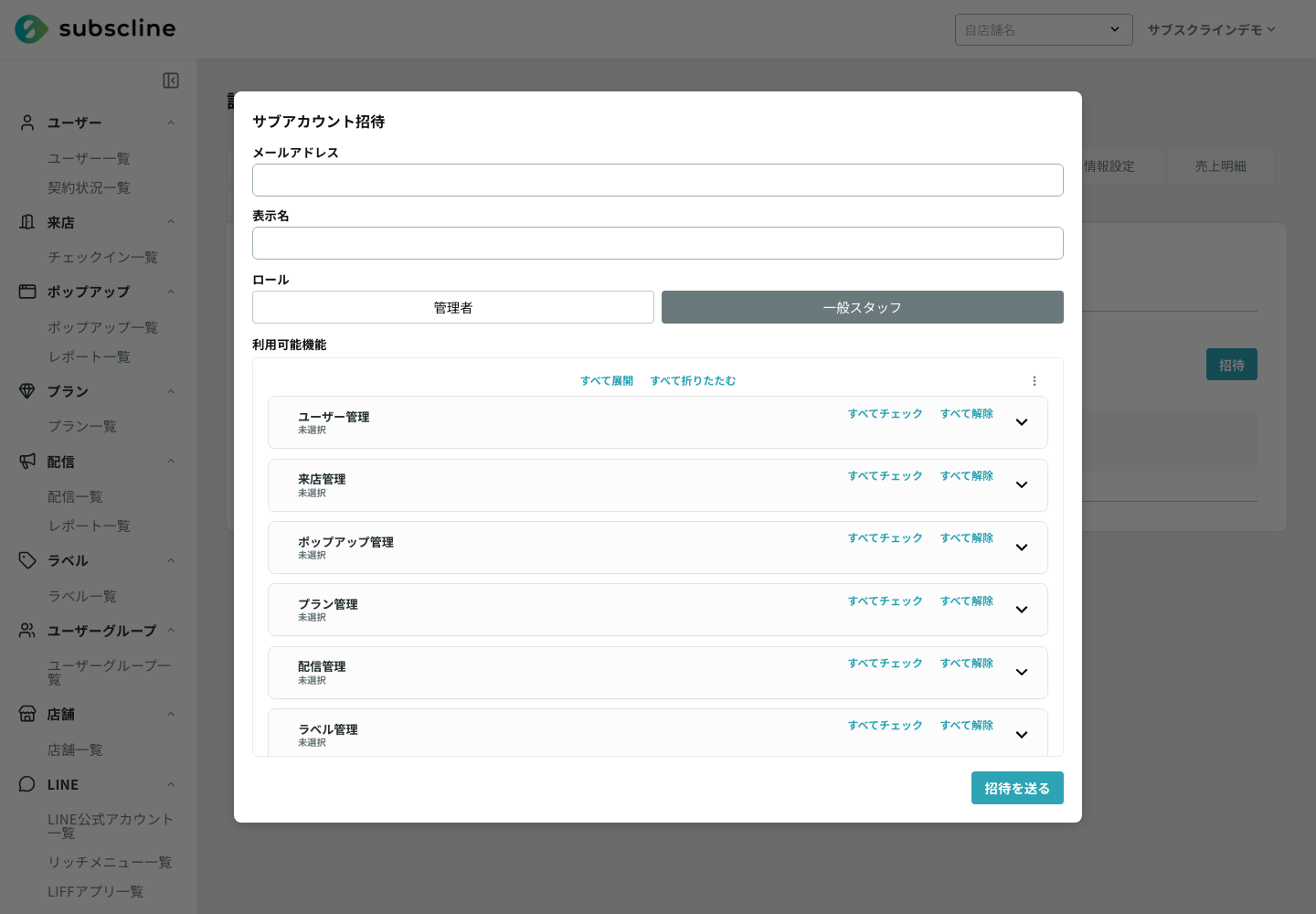Viewport: 1316px width, 914px height.
Task: Open ユーザーグループ一覧 in the sidebar
Action: pos(110,672)
